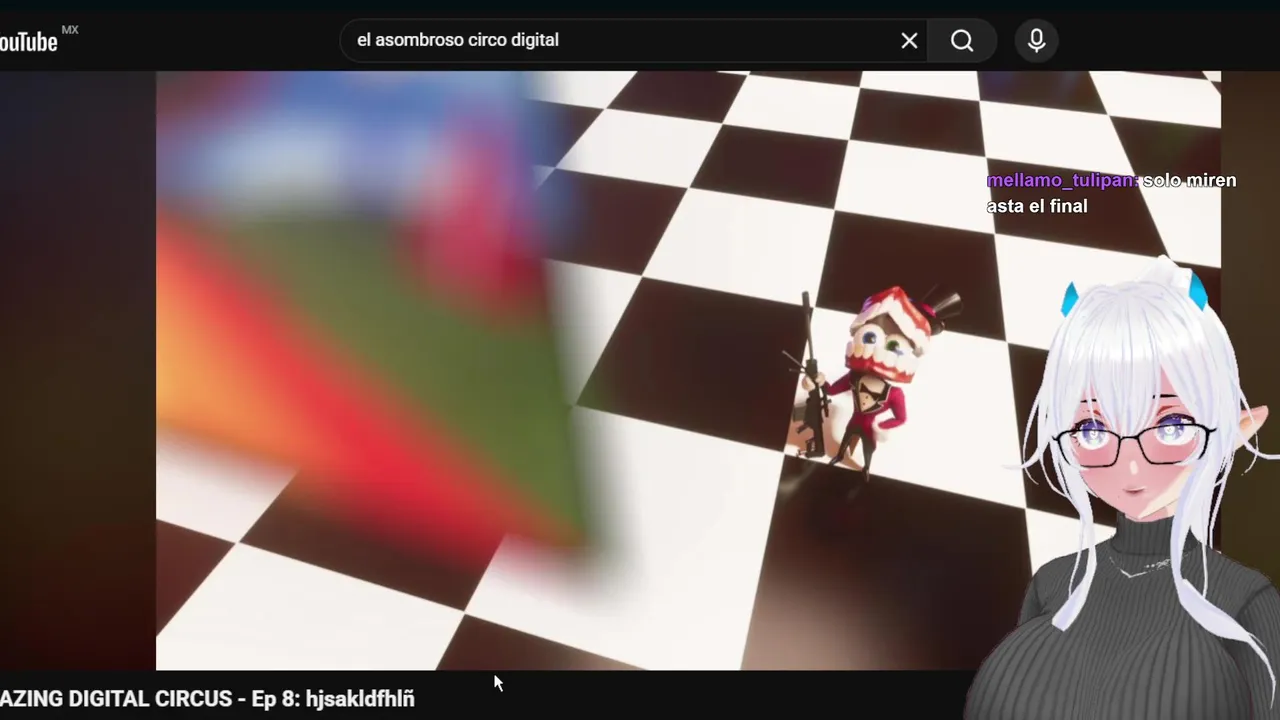Viewport: 1280px width, 720px height.
Task: Run the search with the magnifying glass button
Action: click(x=962, y=41)
